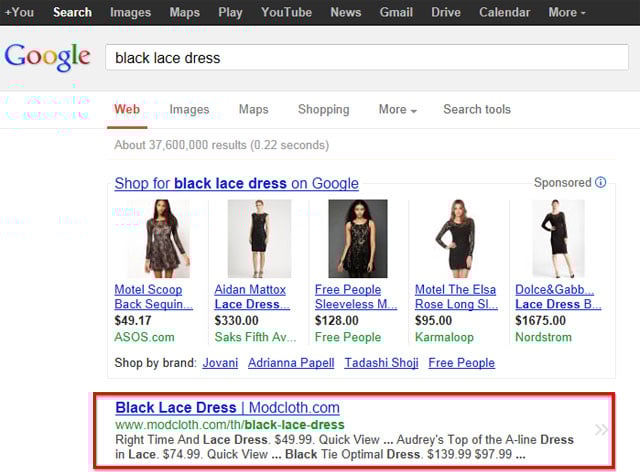Open YouTube in the top bar
The height and width of the screenshot is (474, 640).
click(x=287, y=12)
